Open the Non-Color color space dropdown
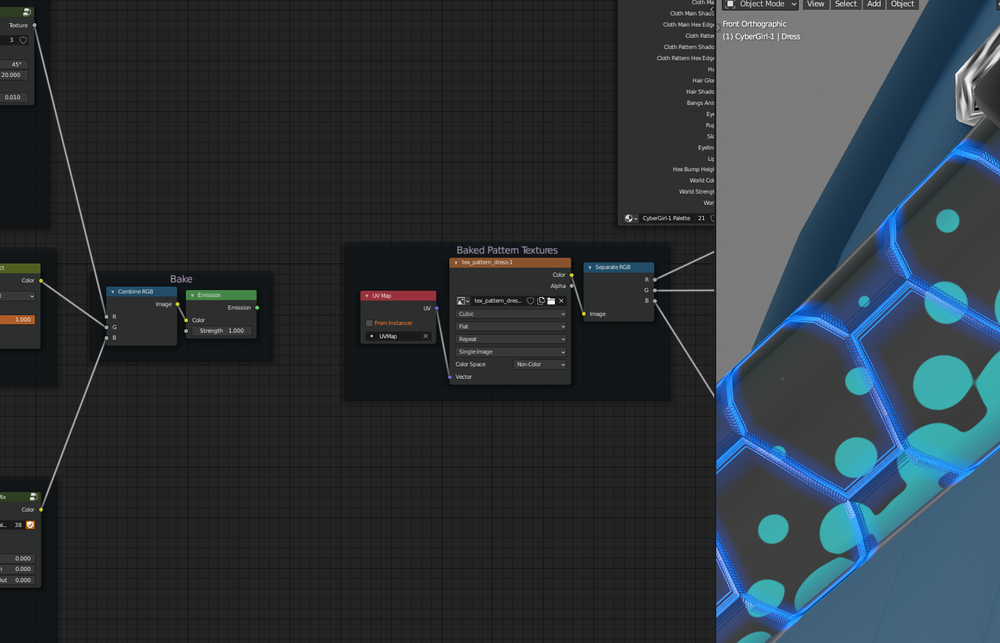1000x643 pixels. [x=540, y=364]
